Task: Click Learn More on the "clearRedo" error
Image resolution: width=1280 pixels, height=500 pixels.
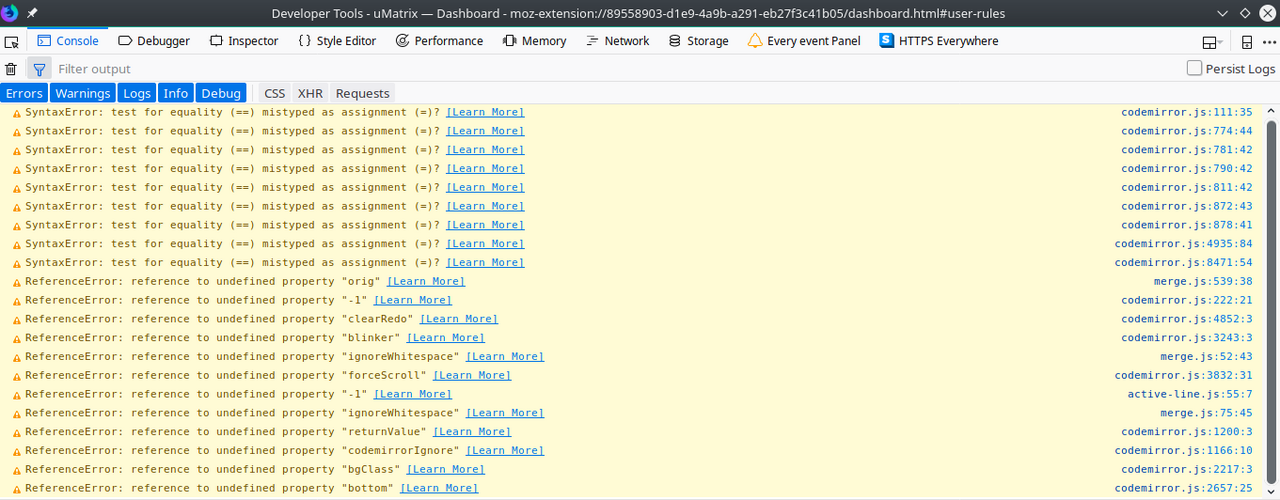Action: pyautogui.click(x=459, y=319)
